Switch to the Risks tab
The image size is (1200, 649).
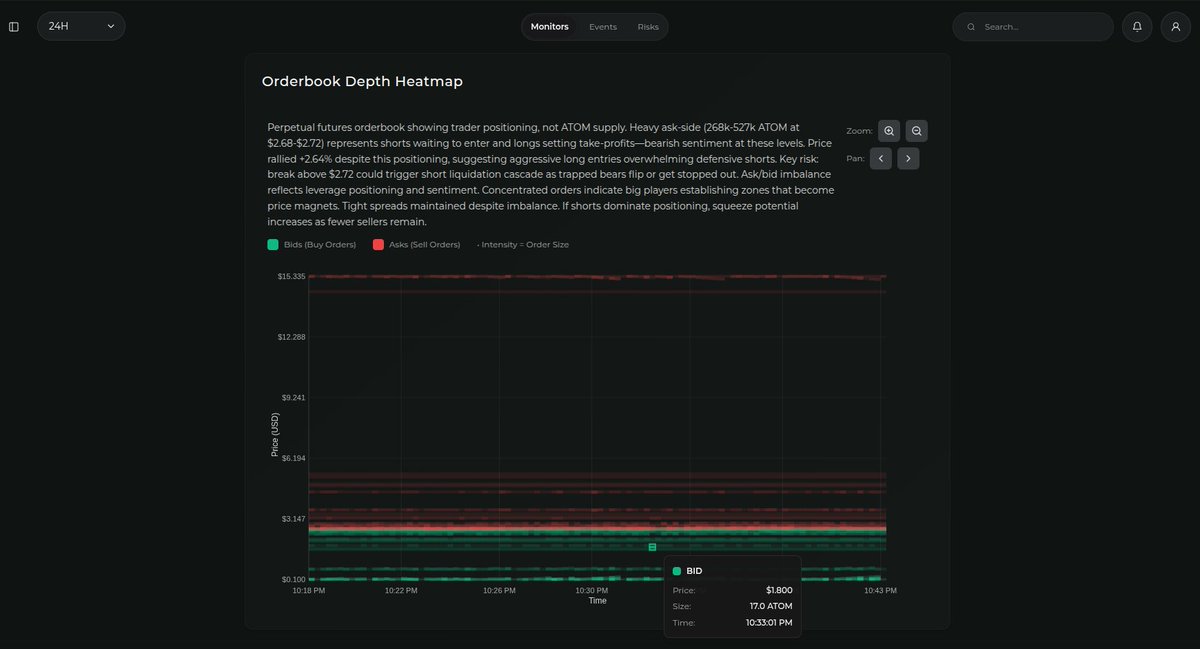pyautogui.click(x=648, y=27)
